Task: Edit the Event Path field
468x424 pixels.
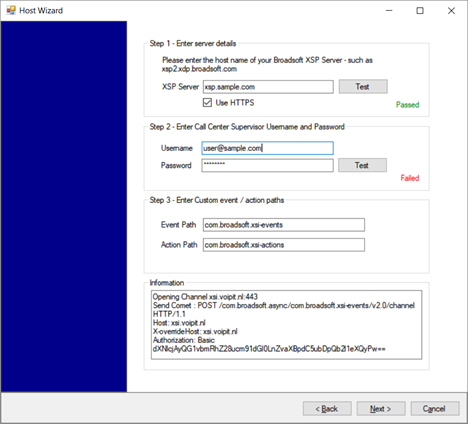Action: [284, 225]
